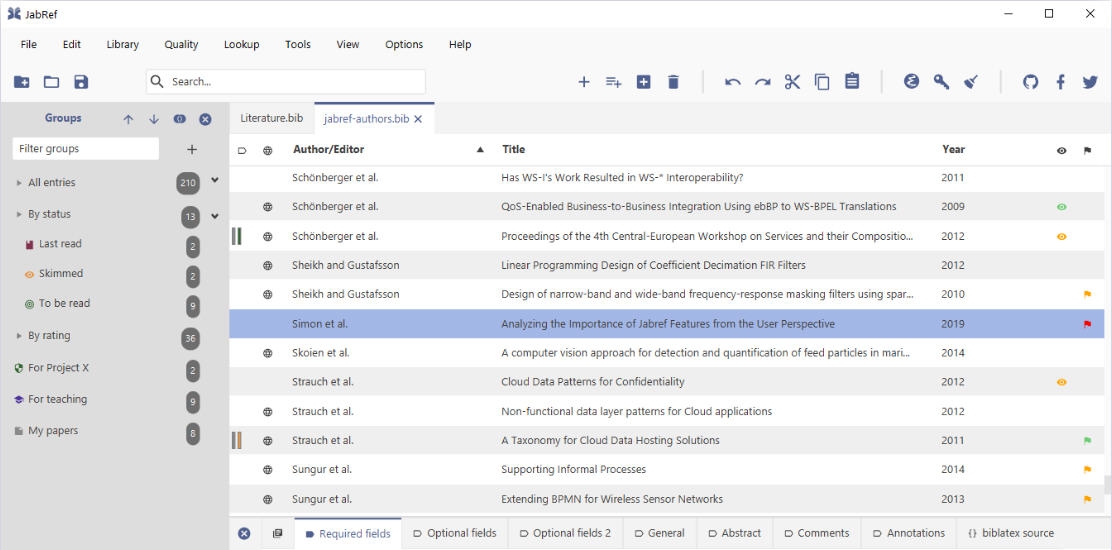This screenshot has width=1112, height=550.
Task: Open the Twitter link icon
Action: (1090, 82)
